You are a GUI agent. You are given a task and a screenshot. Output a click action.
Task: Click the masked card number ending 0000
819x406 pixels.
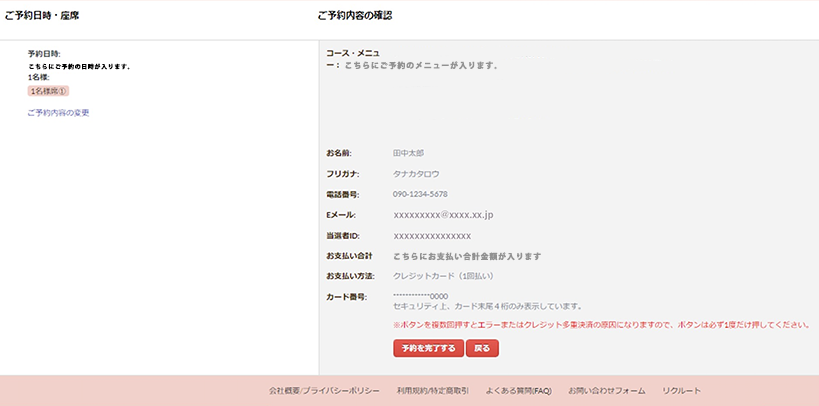420,296
